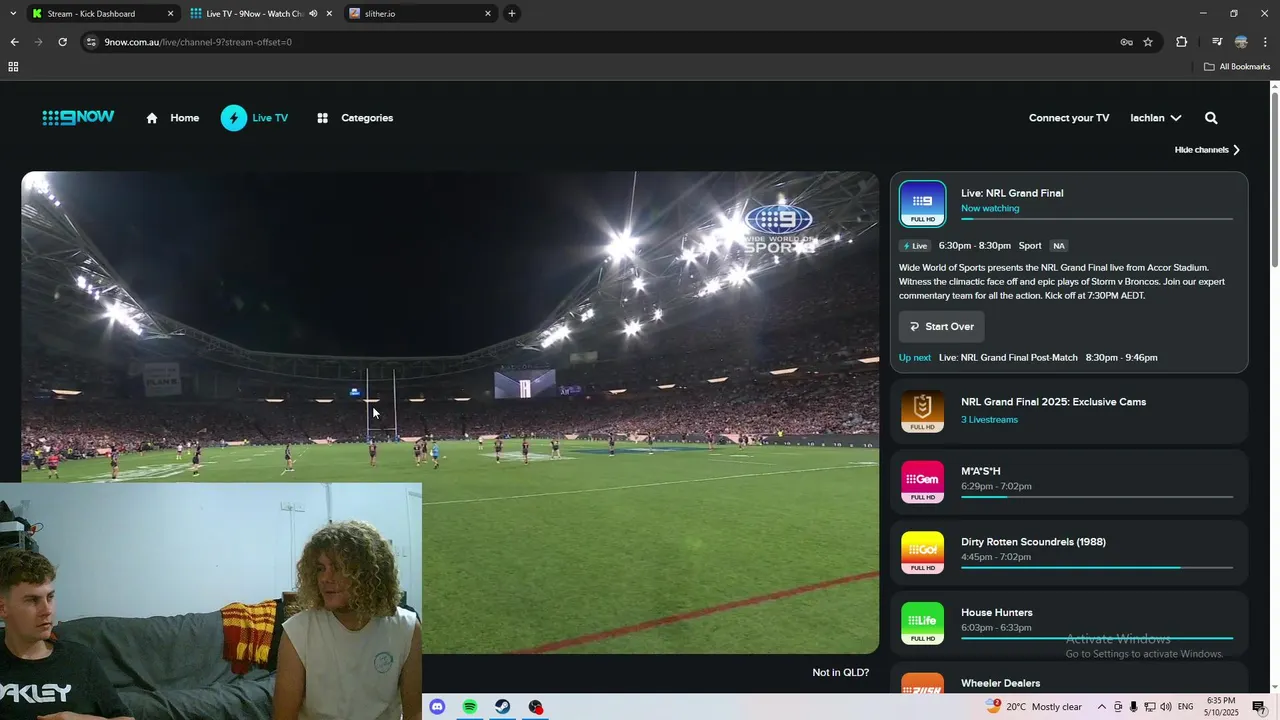1280x720 pixels.
Task: Open the Home page
Action: tap(172, 118)
